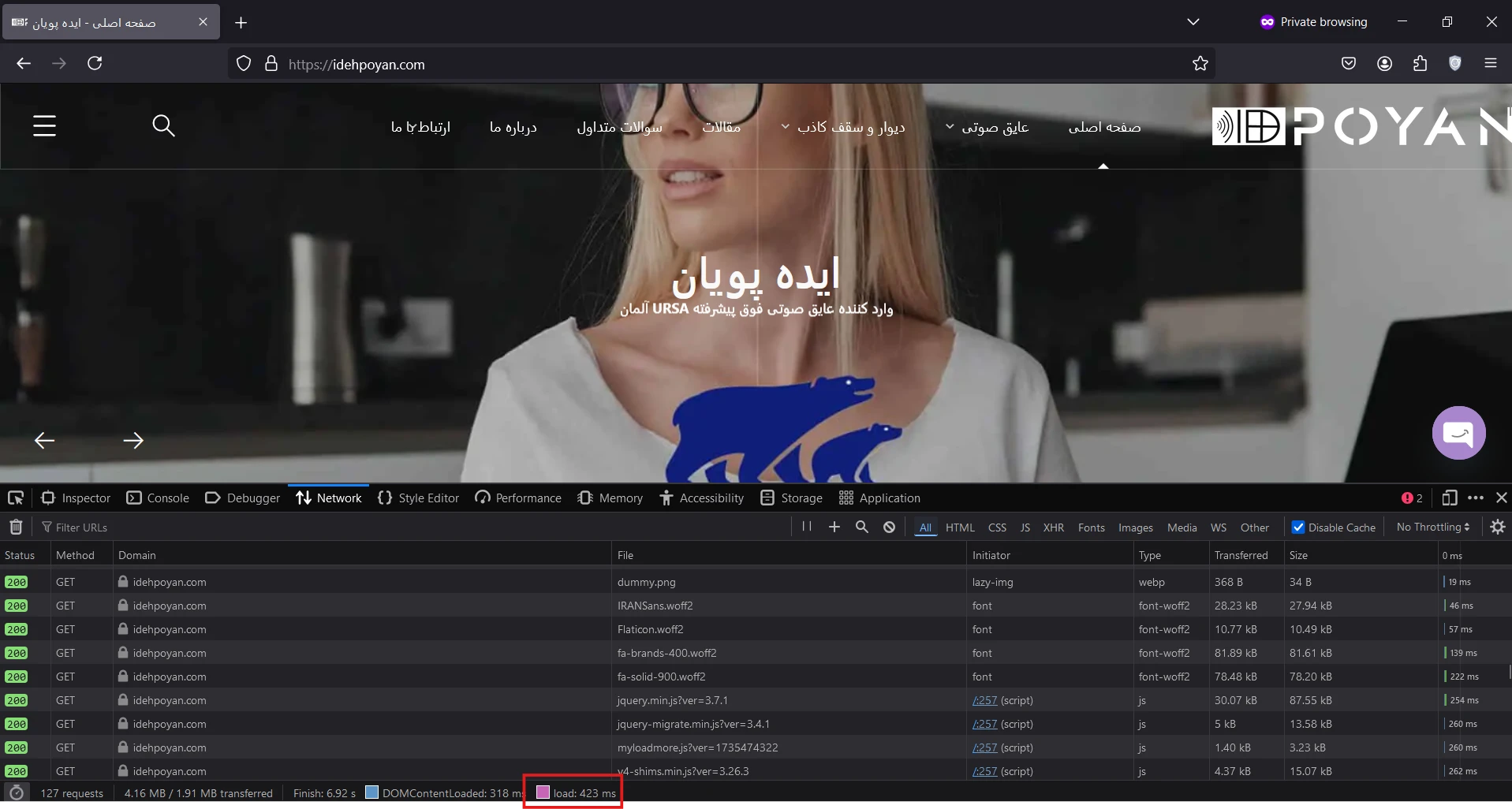Click the website search magnifier icon

pyautogui.click(x=163, y=126)
